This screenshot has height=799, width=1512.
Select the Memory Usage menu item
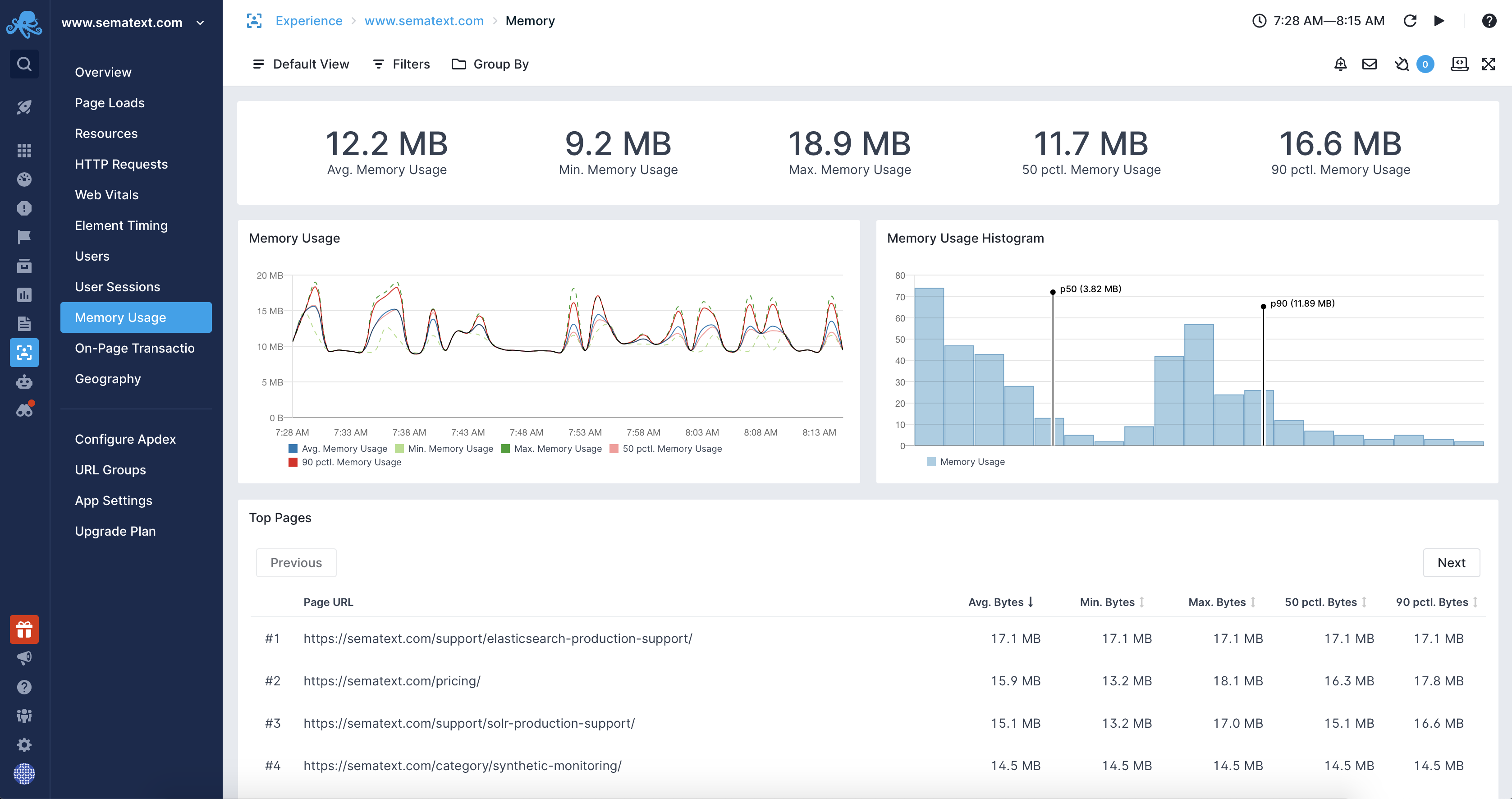point(120,317)
